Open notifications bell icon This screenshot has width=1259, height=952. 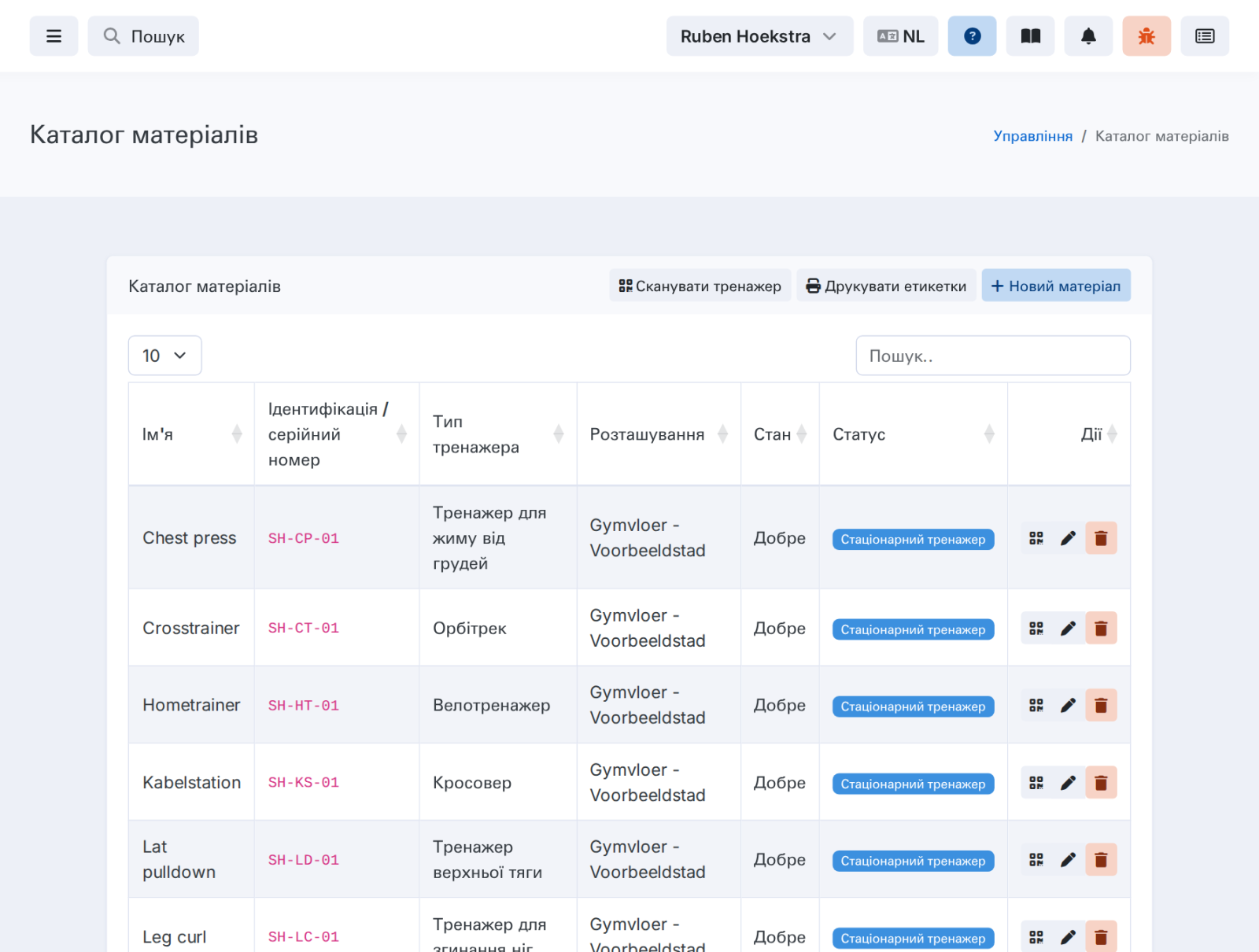1088,36
